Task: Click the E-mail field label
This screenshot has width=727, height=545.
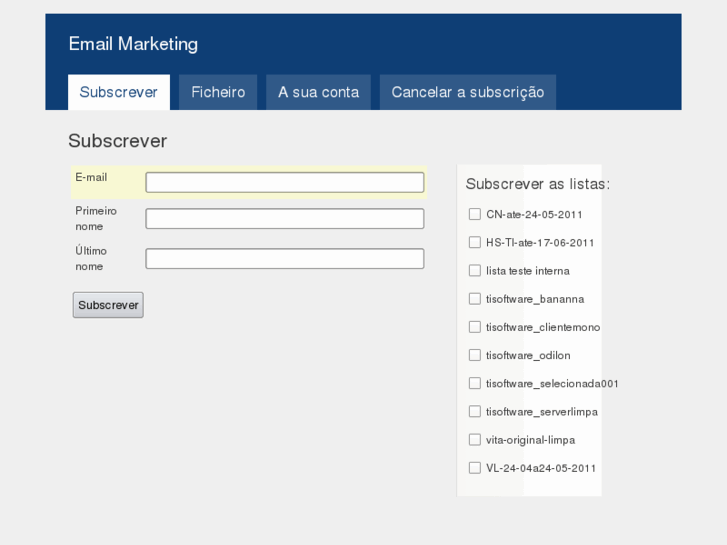Action: (x=91, y=177)
